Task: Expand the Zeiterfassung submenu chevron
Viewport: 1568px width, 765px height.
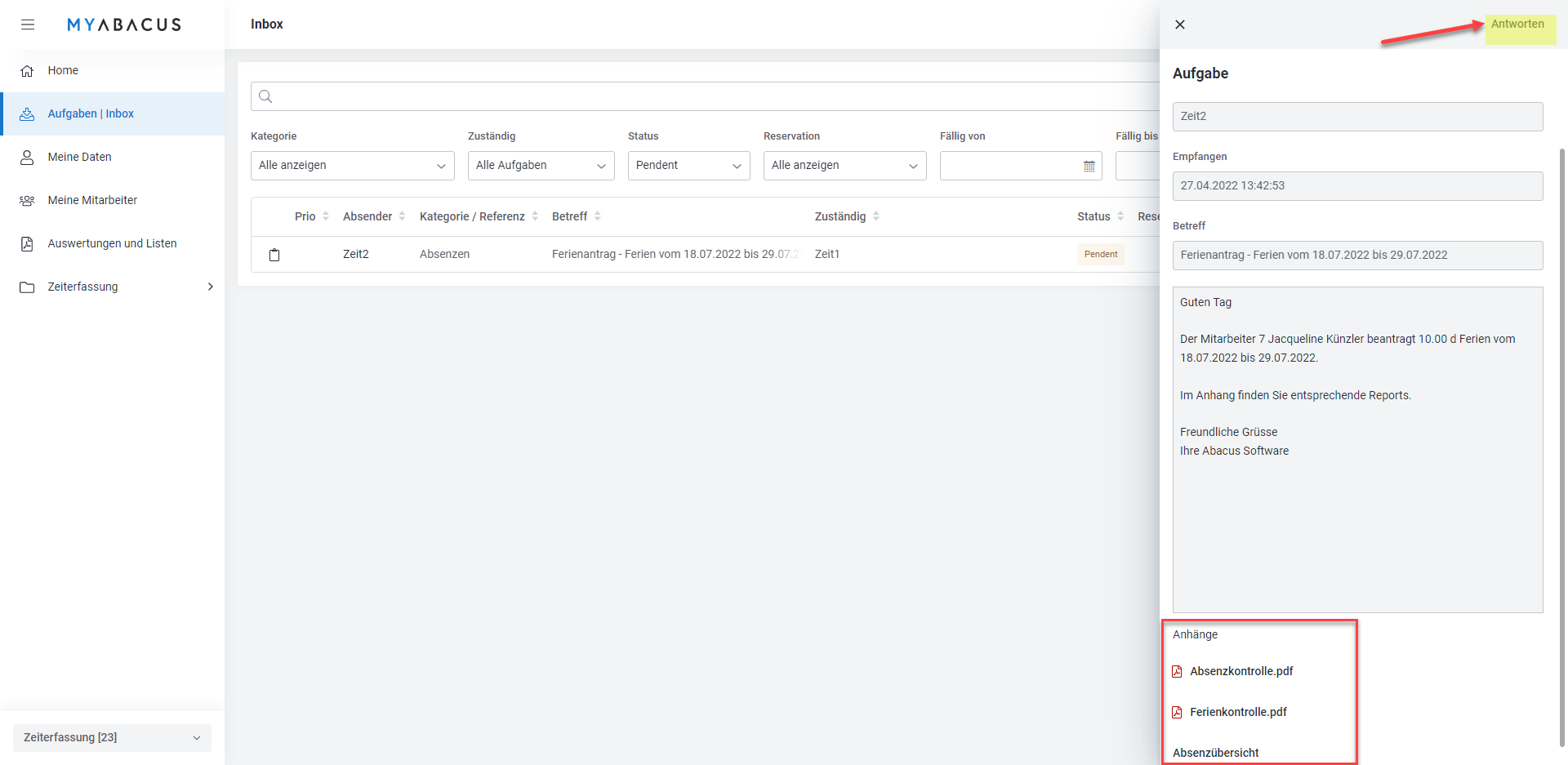Action: pos(211,287)
